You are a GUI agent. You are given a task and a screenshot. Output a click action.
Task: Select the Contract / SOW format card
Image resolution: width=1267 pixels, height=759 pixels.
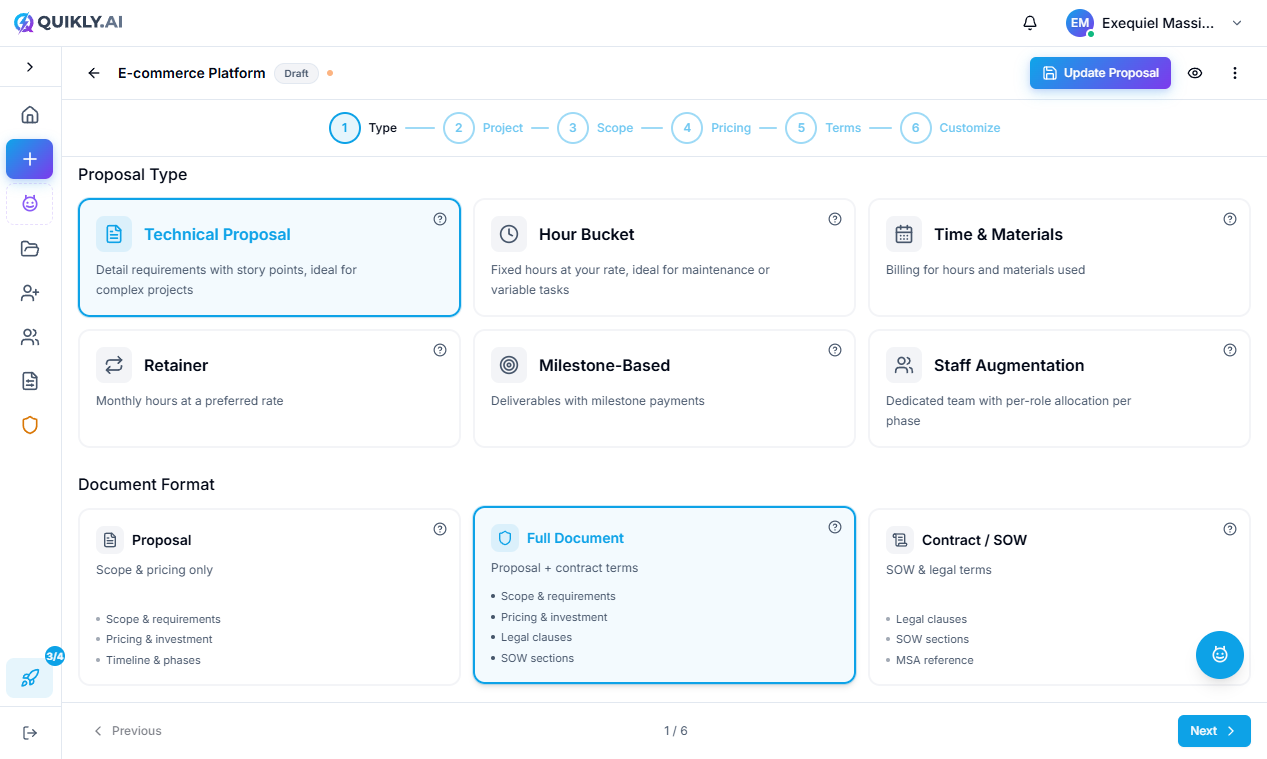click(x=1059, y=597)
